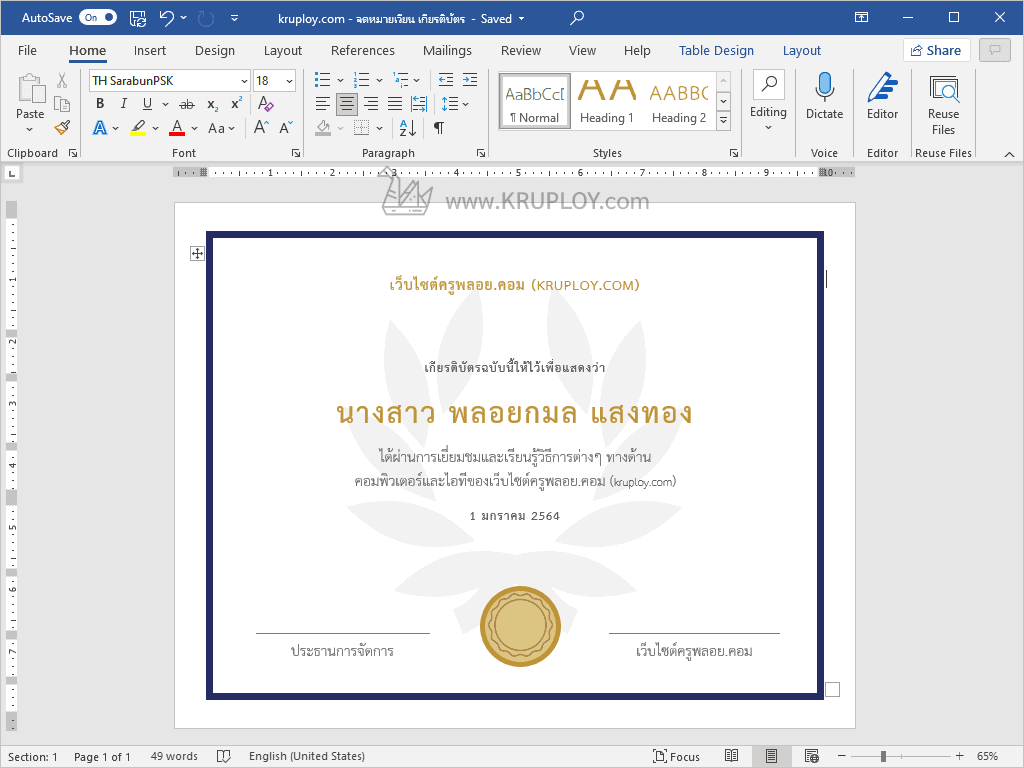Switch to the Table Design tab
1024x768 pixels.
pos(716,50)
